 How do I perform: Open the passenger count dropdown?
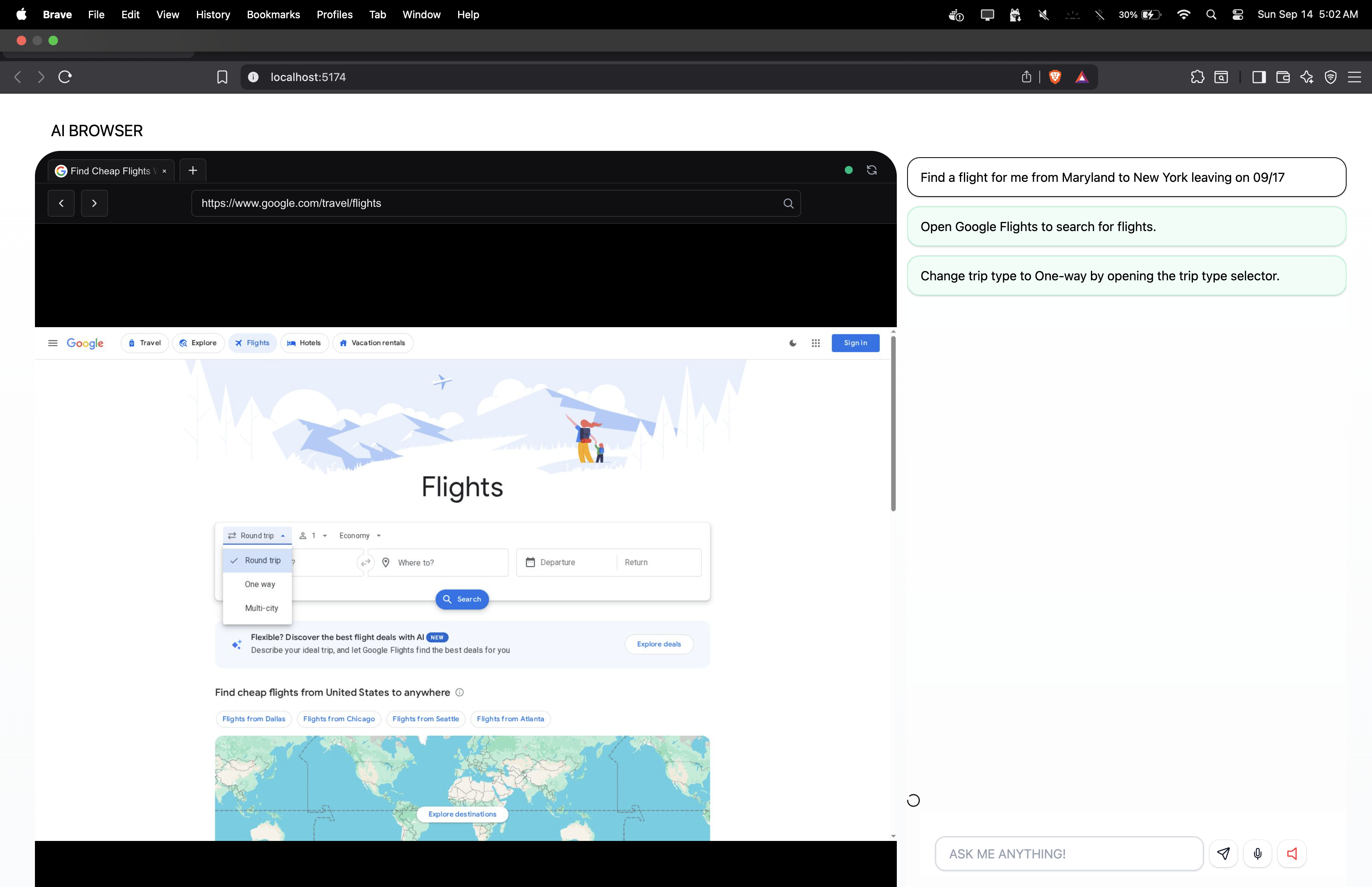(313, 536)
